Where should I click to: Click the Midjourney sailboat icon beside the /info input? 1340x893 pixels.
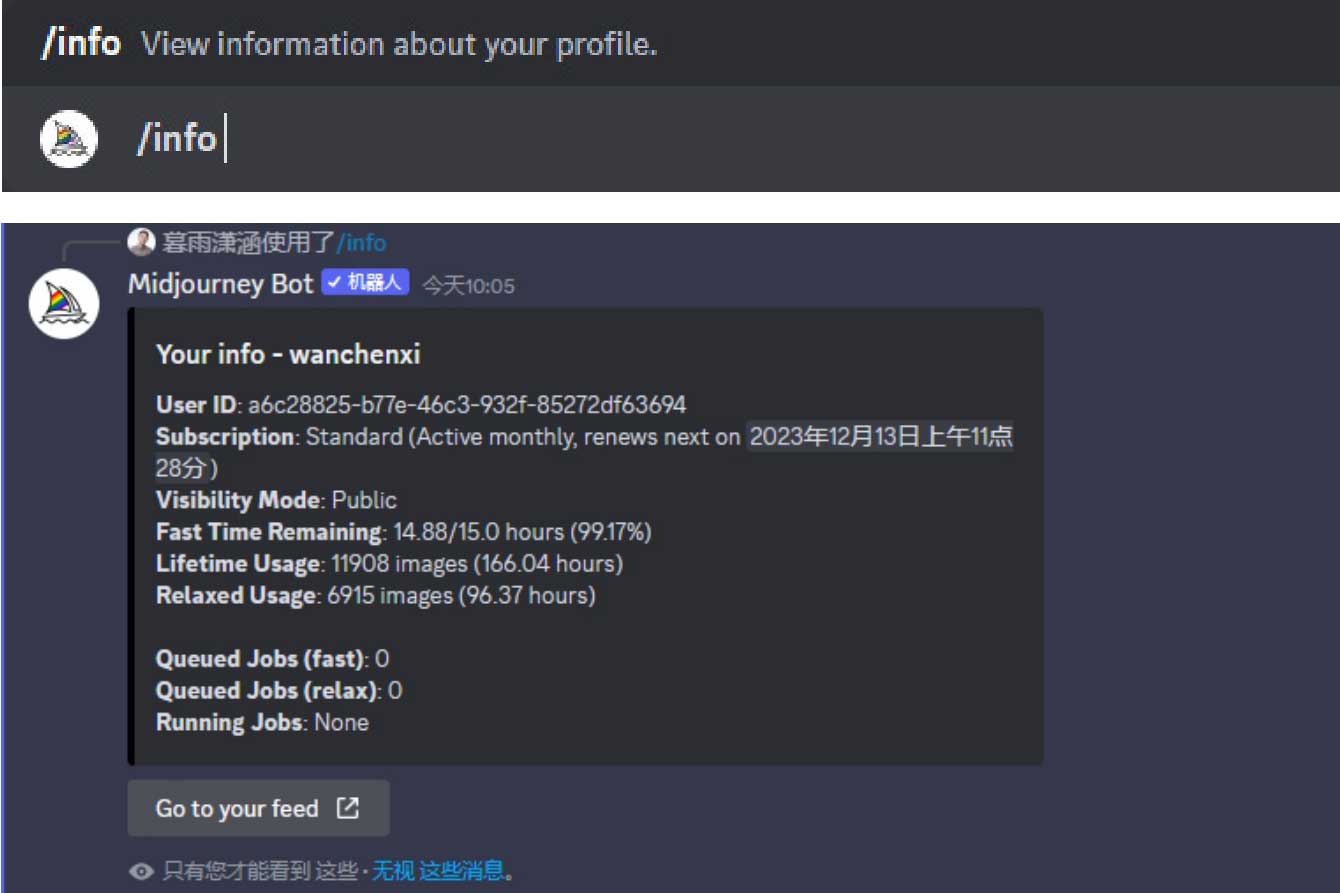[68, 138]
